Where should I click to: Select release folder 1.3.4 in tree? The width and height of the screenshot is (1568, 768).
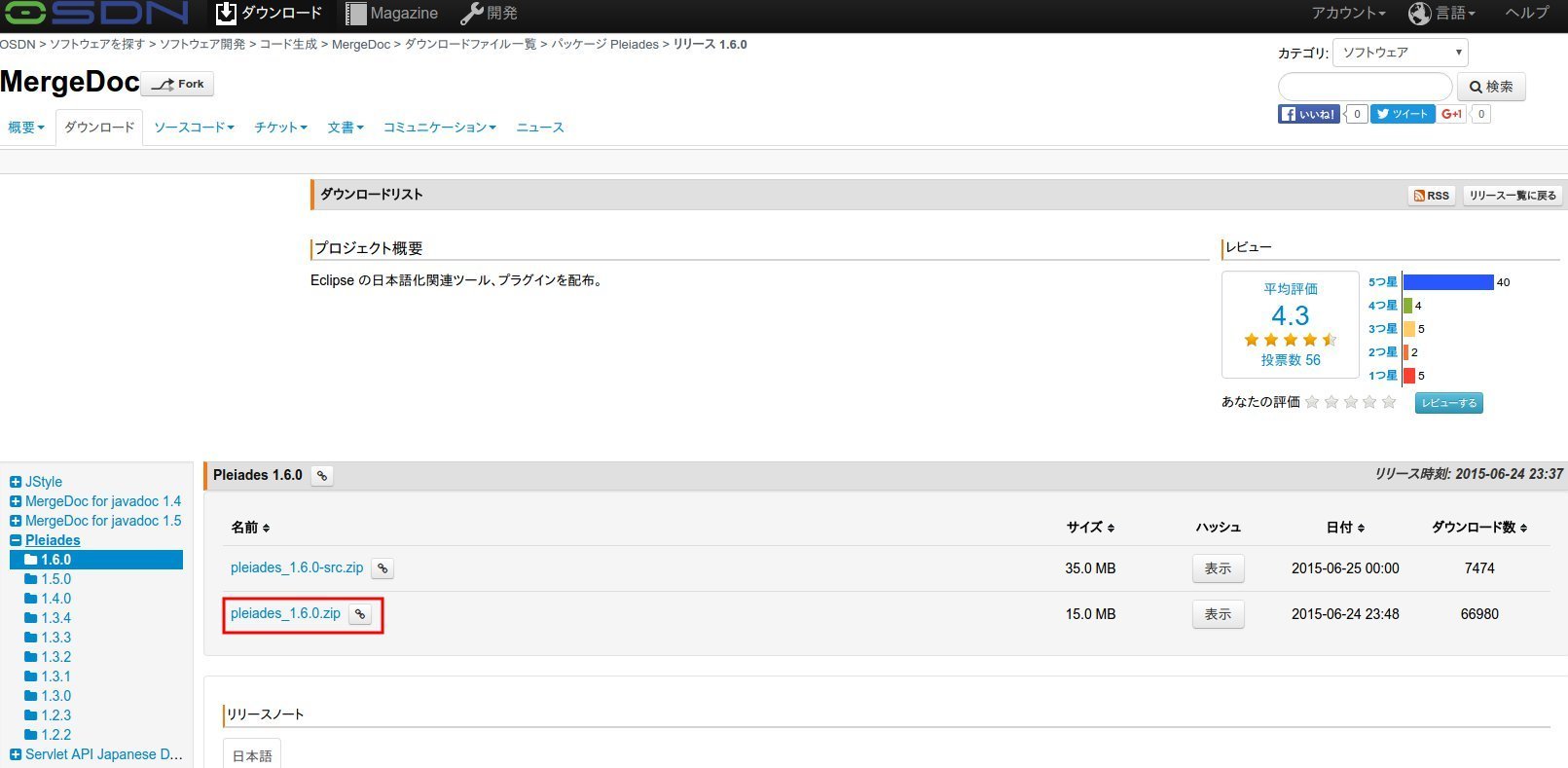point(48,618)
